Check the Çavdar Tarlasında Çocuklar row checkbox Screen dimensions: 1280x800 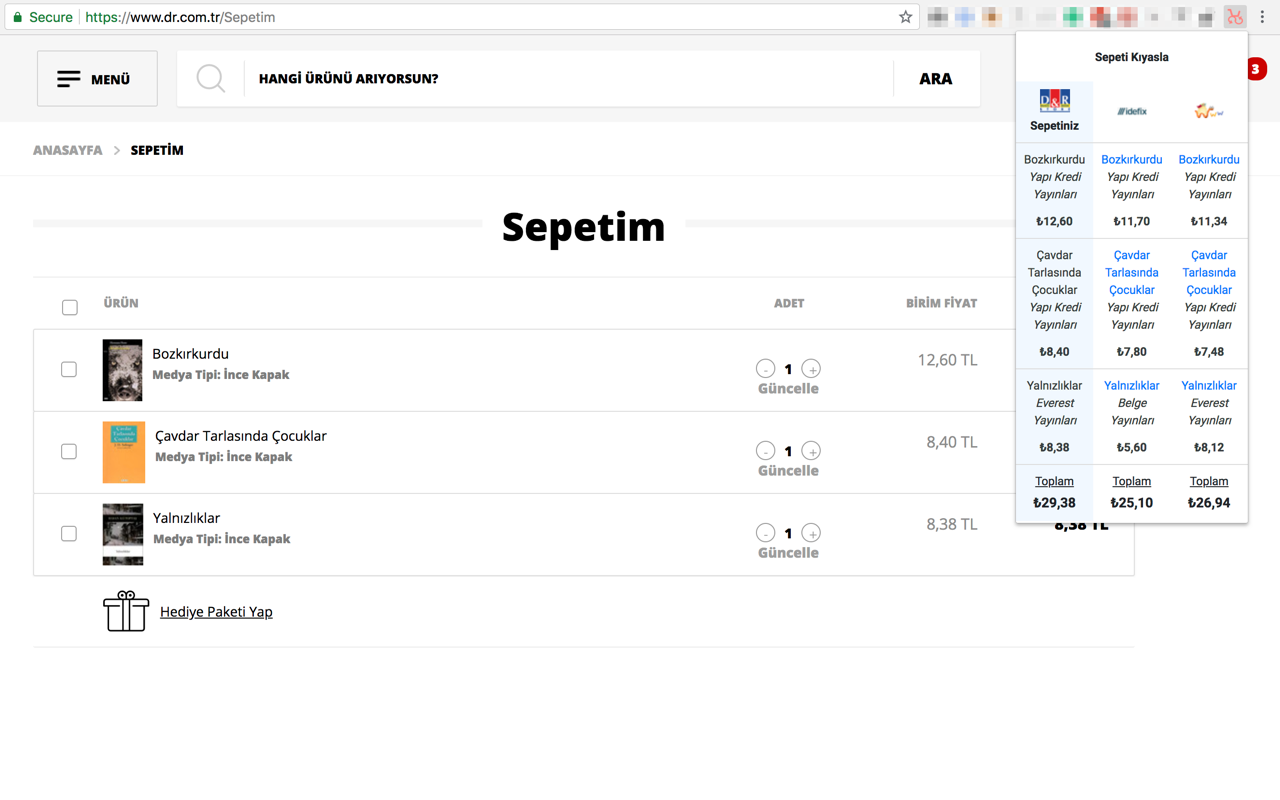(69, 451)
